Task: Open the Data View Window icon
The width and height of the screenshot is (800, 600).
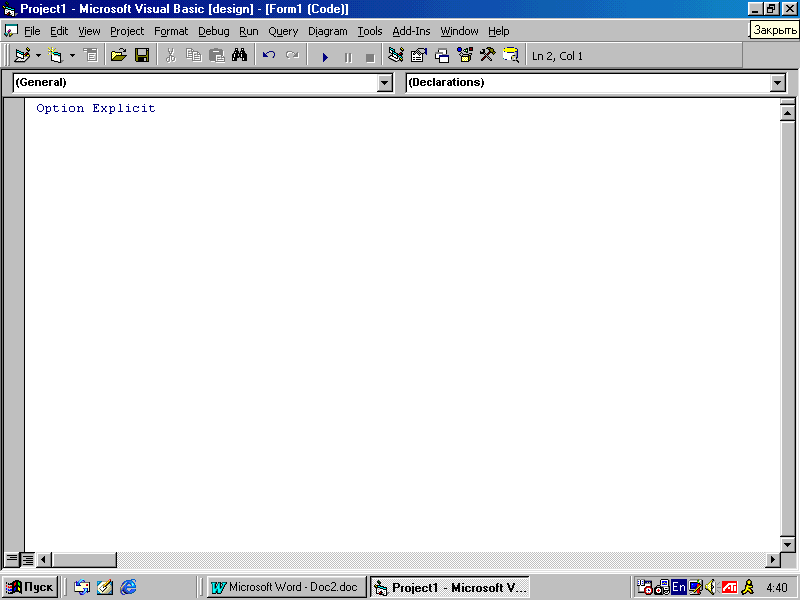Action: (511, 55)
